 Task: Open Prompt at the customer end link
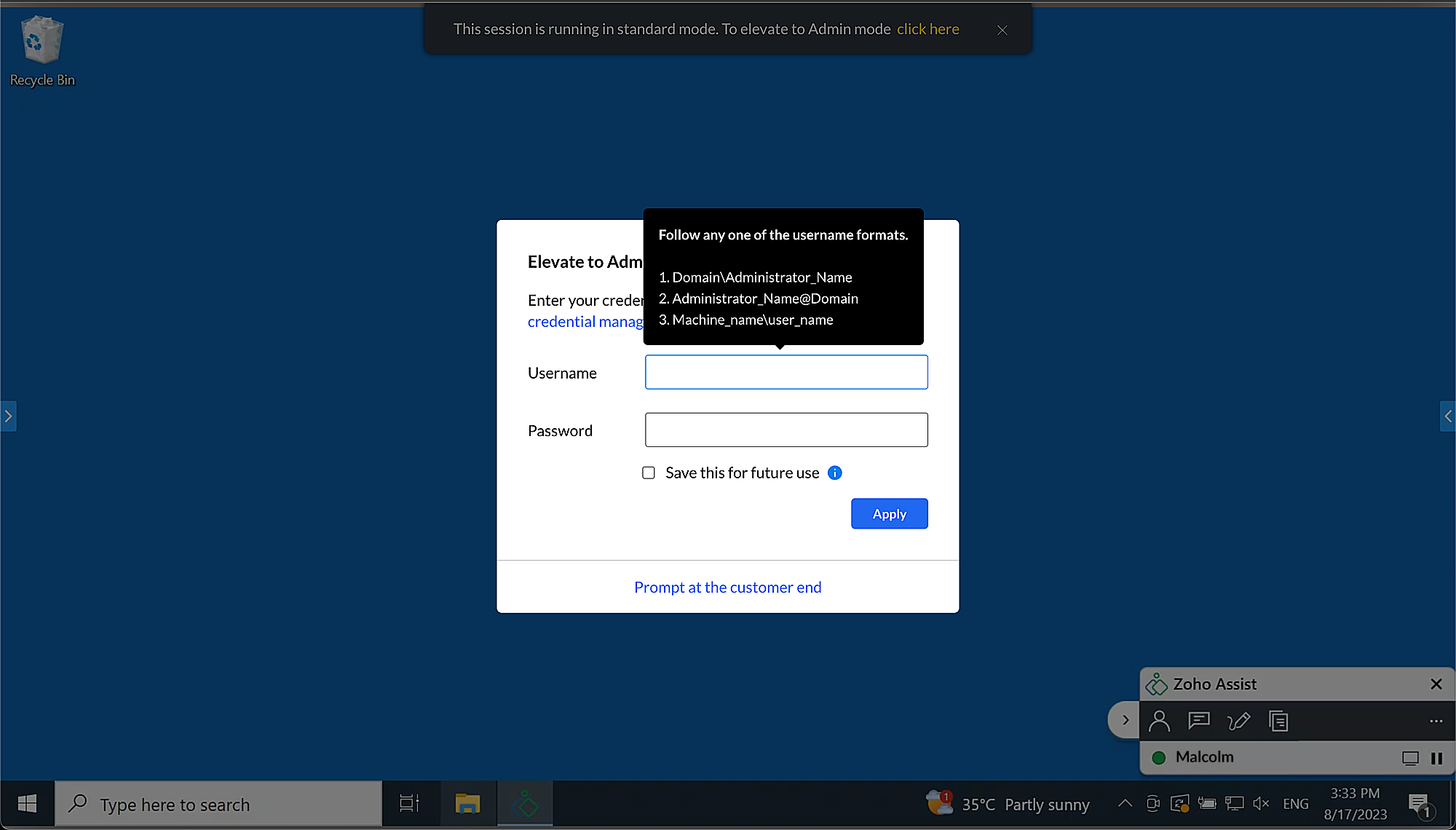(727, 587)
